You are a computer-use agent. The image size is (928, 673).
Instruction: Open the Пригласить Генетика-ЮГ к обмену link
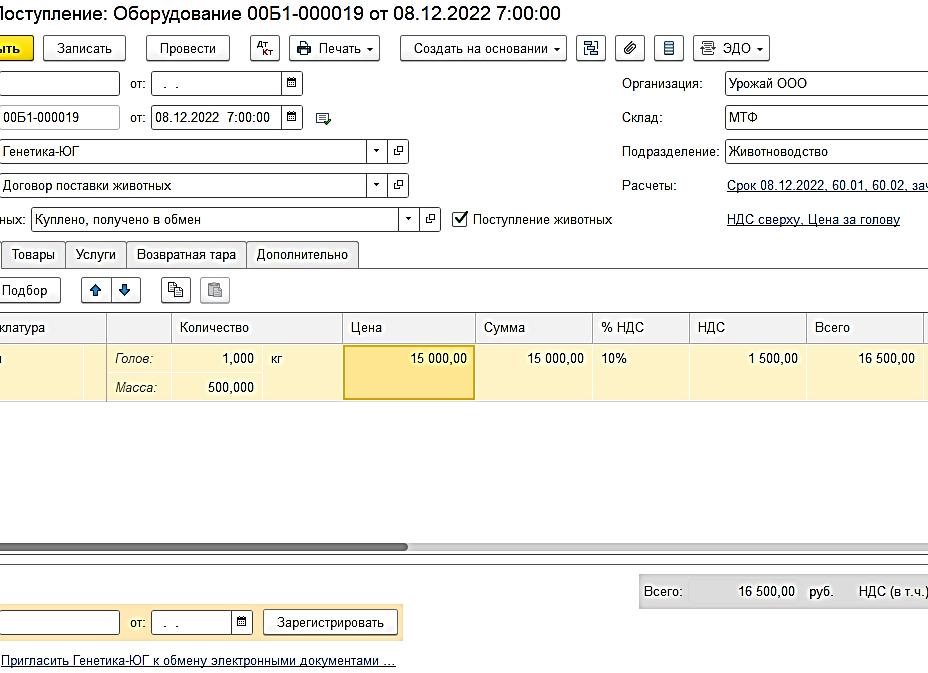(x=198, y=661)
